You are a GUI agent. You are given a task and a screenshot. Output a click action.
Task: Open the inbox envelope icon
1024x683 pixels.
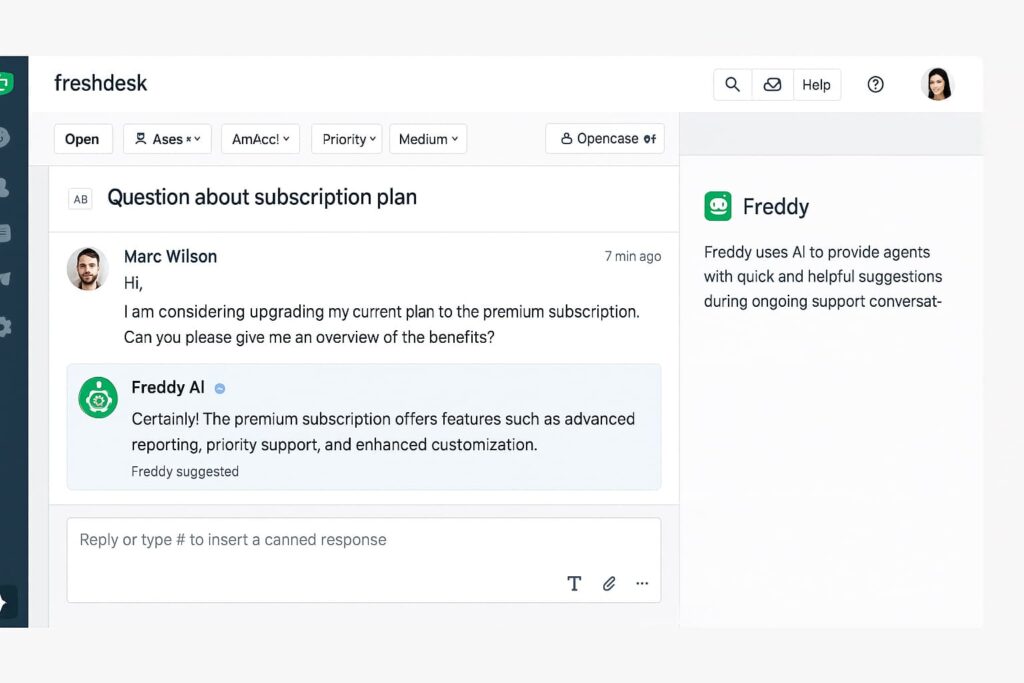pos(772,85)
